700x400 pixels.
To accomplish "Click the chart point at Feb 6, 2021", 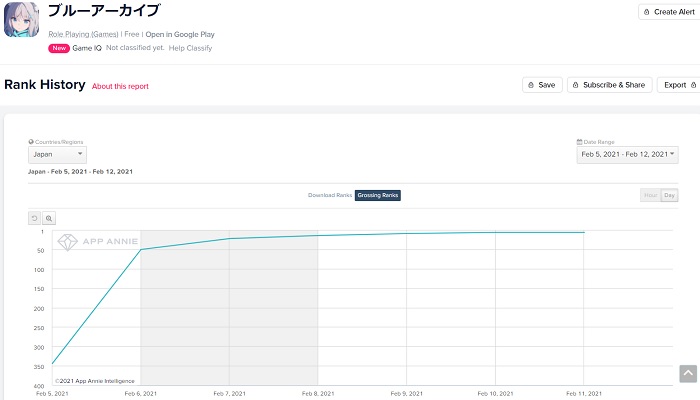I will (141, 250).
